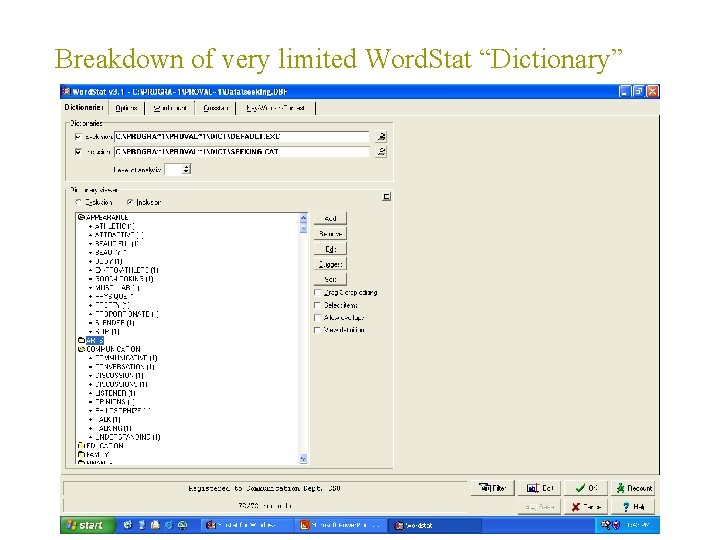Click the dictionary list scrollbar up arrow
720x540 pixels.
pyautogui.click(x=303, y=218)
